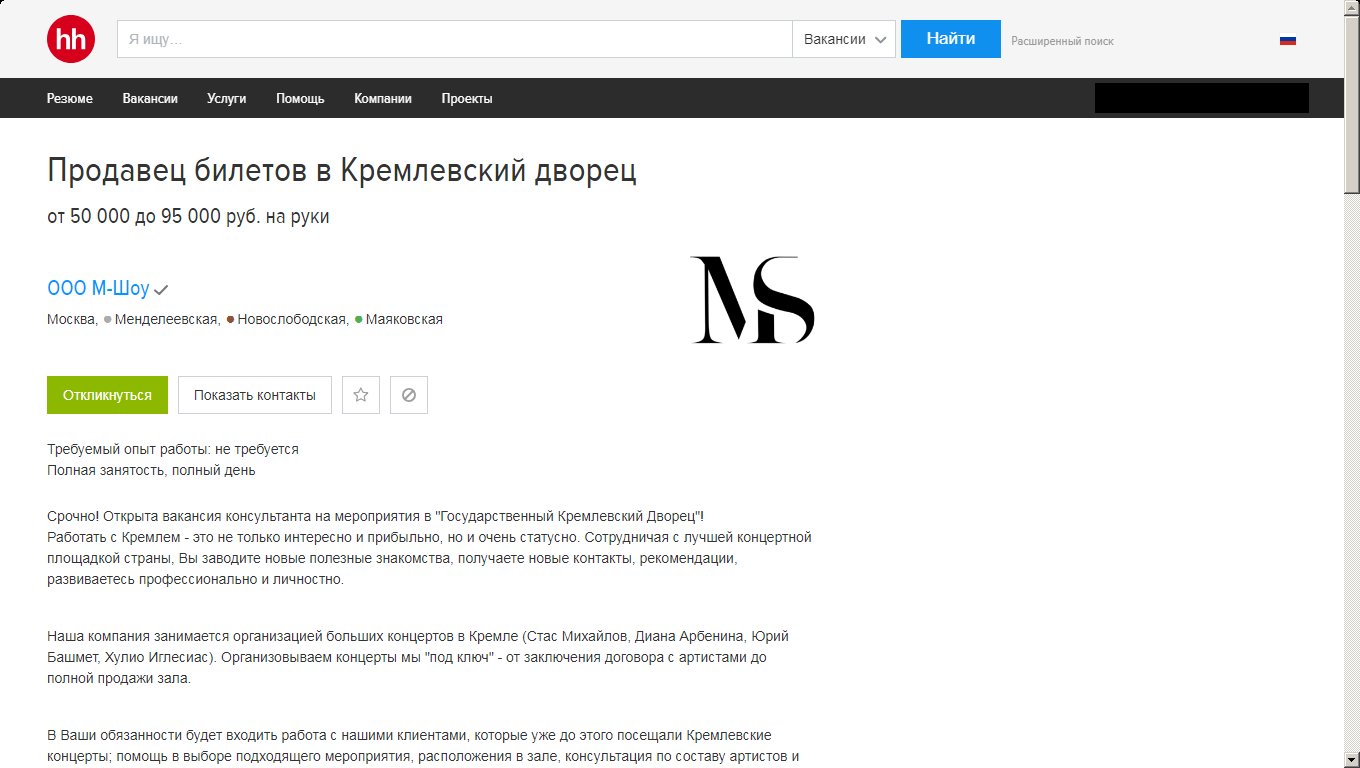Click the vertical scrollbar thumb
This screenshot has width=1360, height=768.
click(x=1352, y=104)
